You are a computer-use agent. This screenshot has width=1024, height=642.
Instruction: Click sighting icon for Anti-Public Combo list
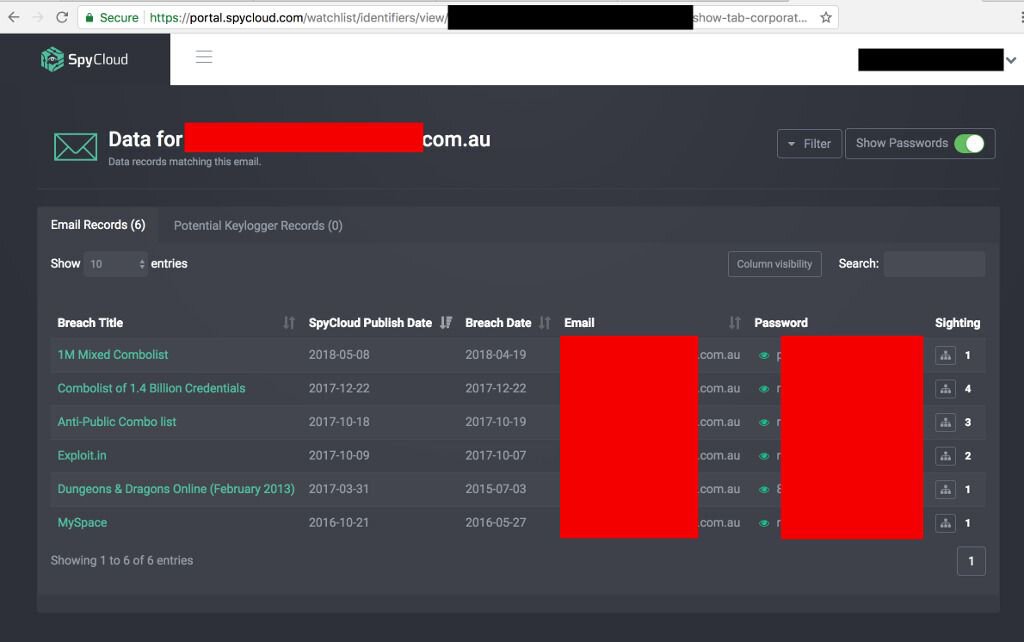coord(945,423)
